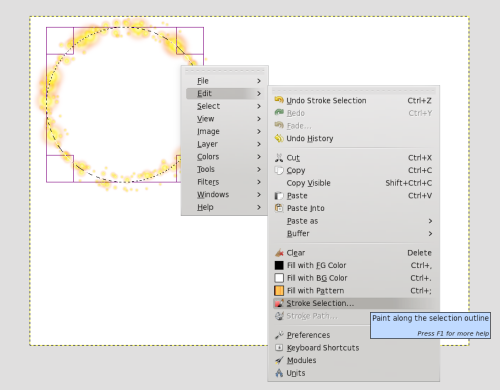Open the View submenu
500x390 pixels.
(224, 119)
